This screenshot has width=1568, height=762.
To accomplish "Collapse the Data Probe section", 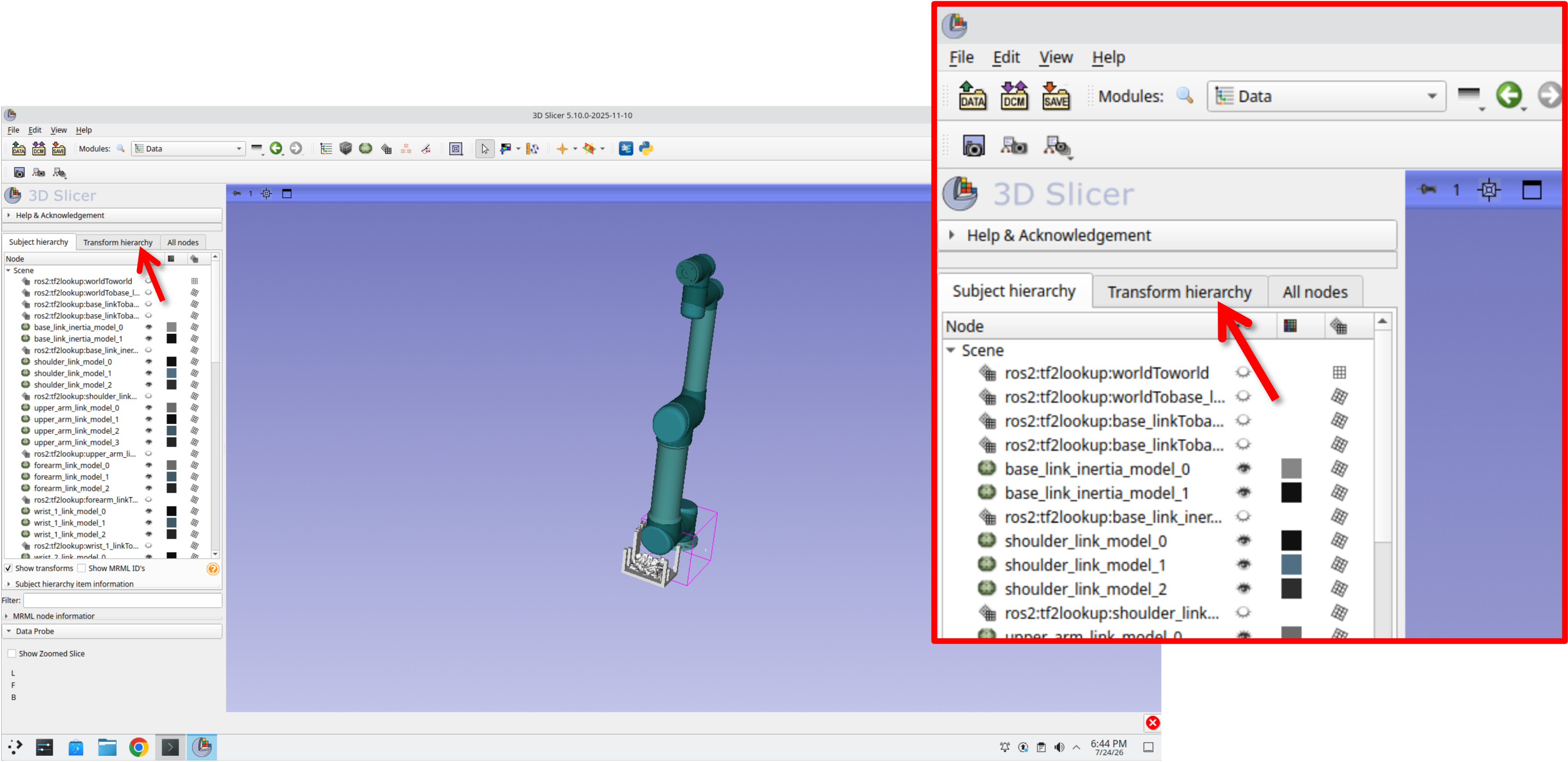I will pos(112,632).
